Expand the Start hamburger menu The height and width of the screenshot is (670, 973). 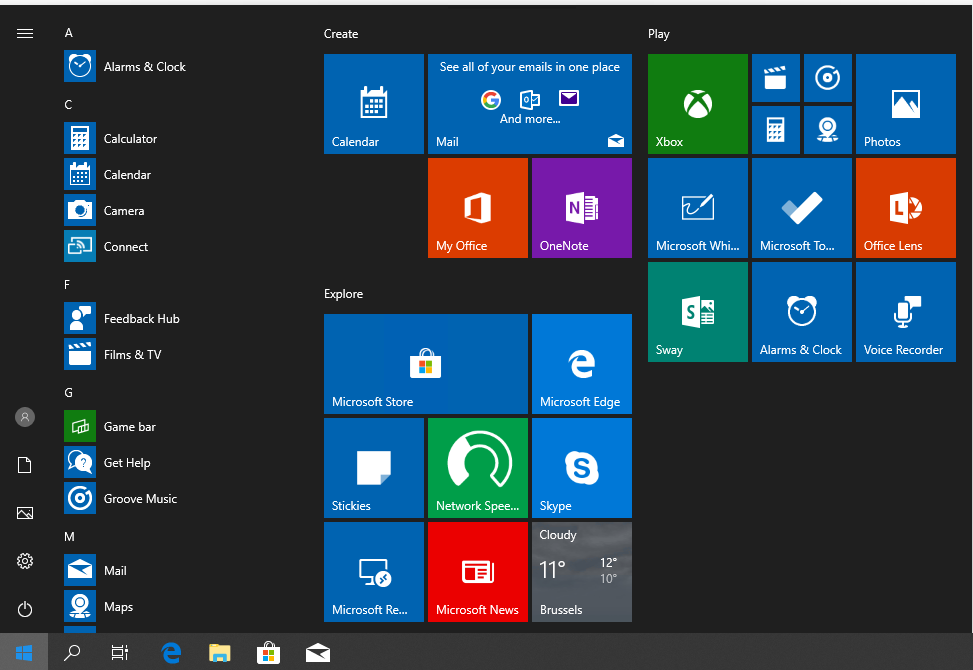coord(25,34)
